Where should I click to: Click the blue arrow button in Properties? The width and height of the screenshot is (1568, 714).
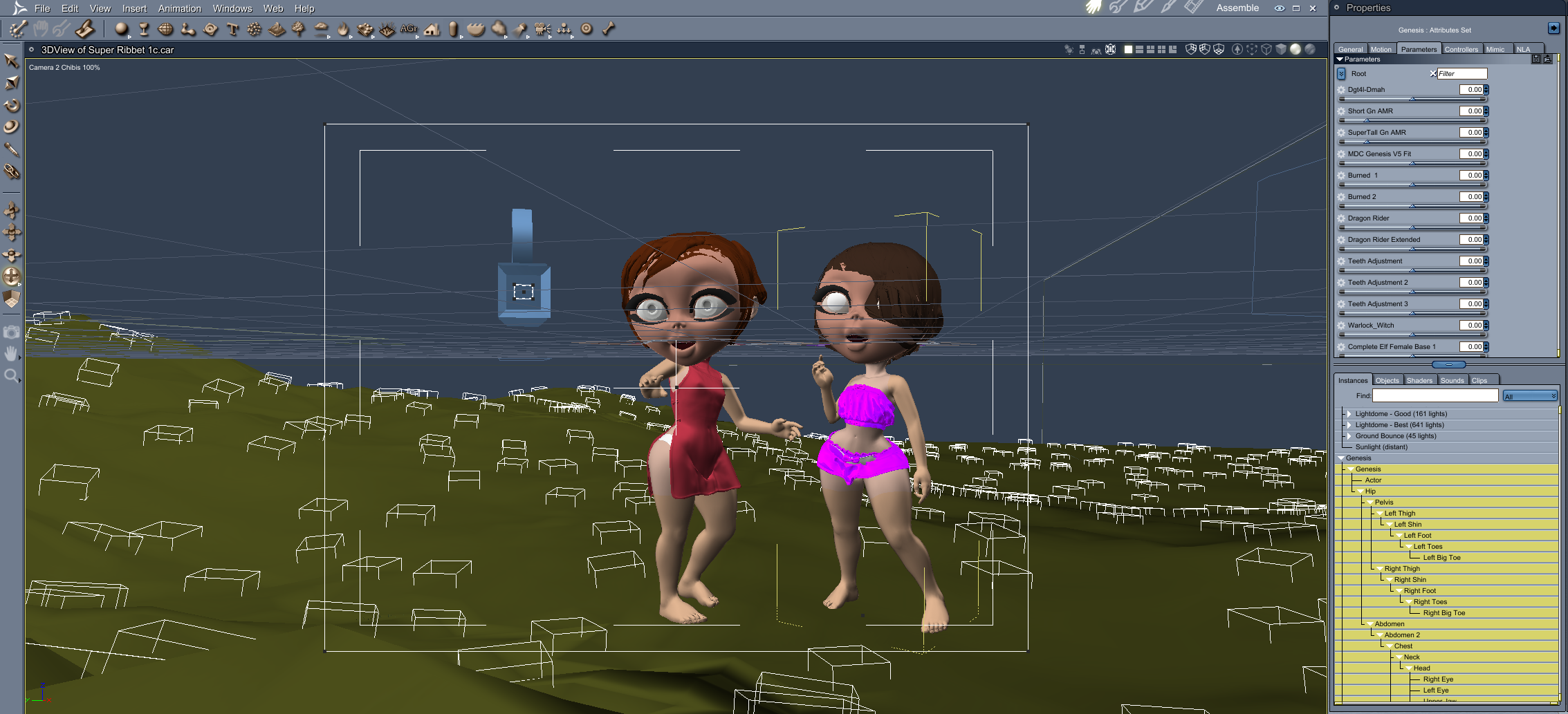[x=1554, y=28]
